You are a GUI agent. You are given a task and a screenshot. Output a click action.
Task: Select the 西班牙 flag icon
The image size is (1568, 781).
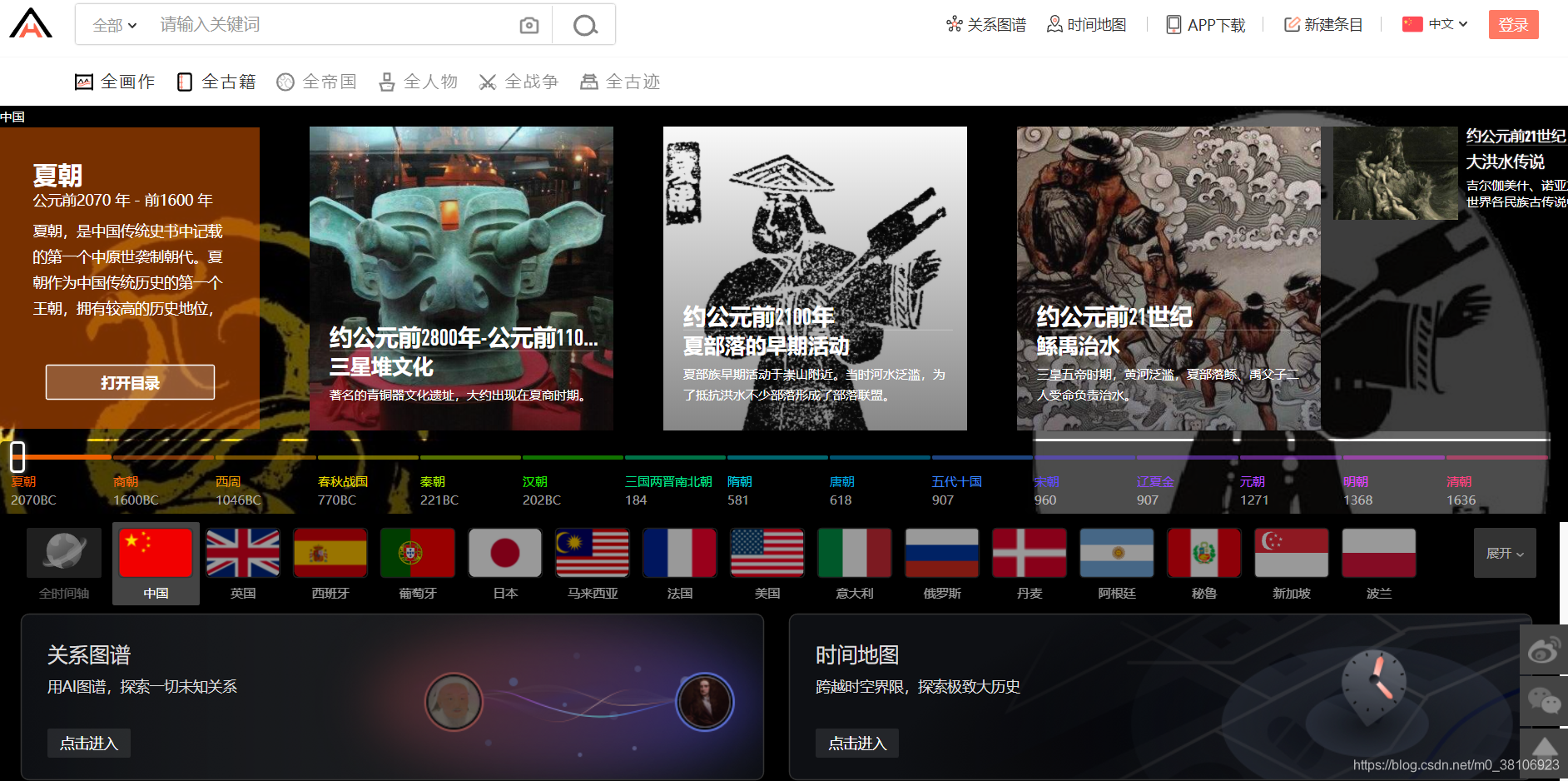(330, 553)
